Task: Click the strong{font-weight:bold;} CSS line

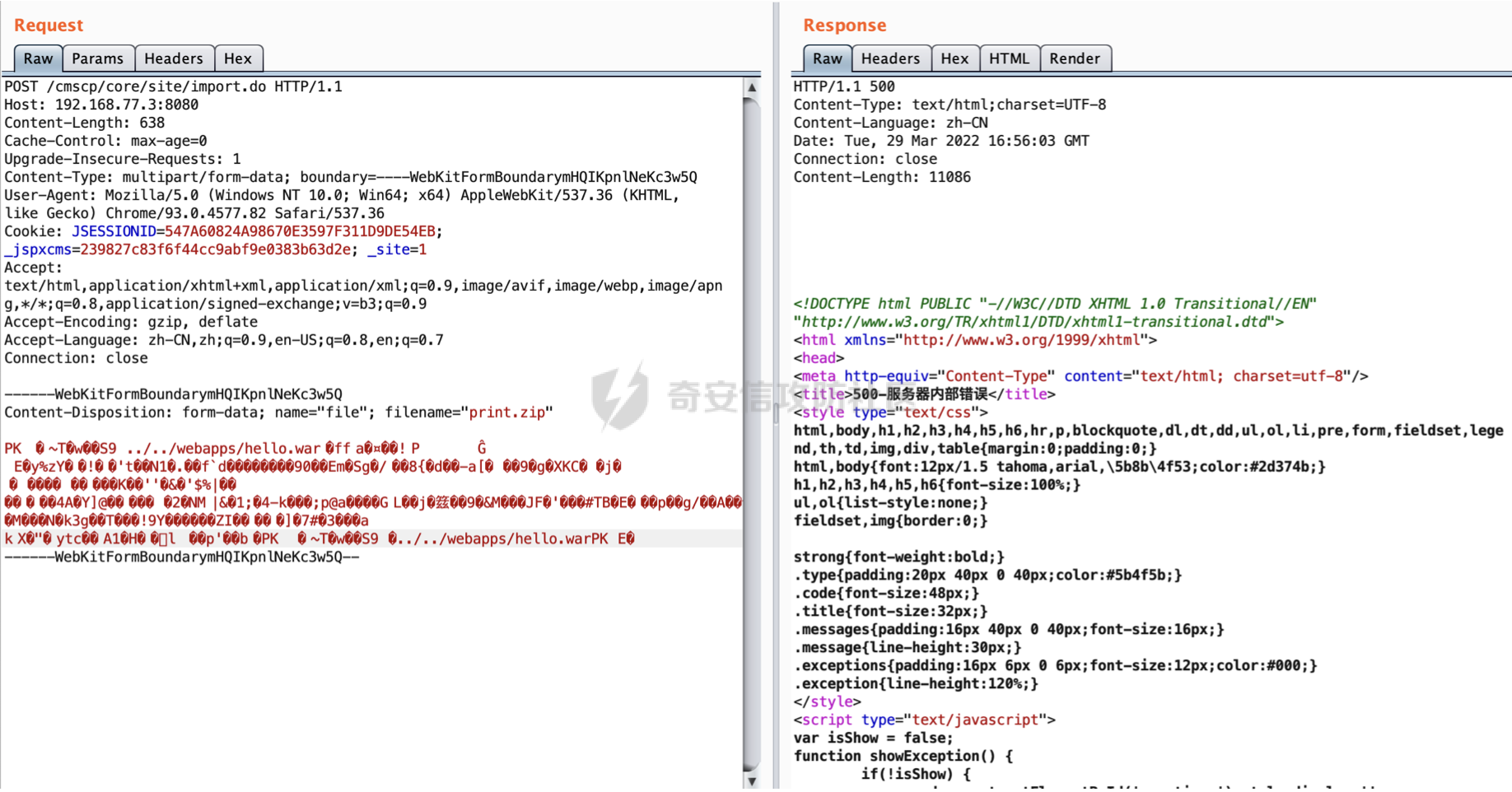Action: 899,557
